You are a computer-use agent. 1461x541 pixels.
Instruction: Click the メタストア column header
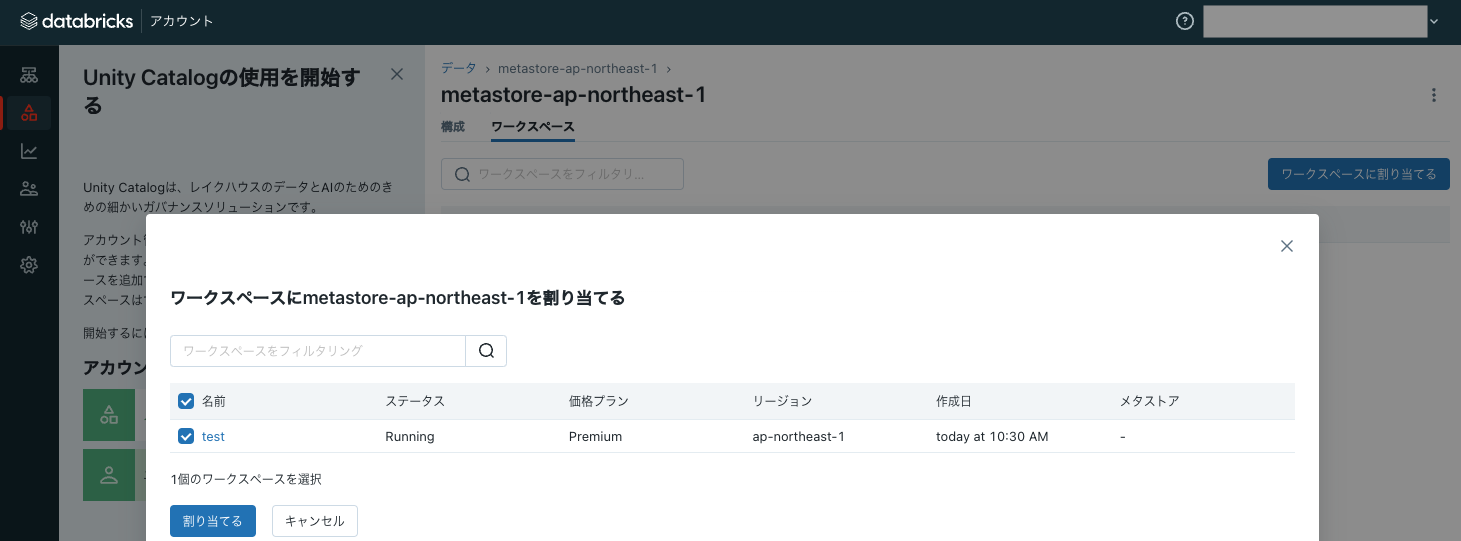click(x=1150, y=401)
